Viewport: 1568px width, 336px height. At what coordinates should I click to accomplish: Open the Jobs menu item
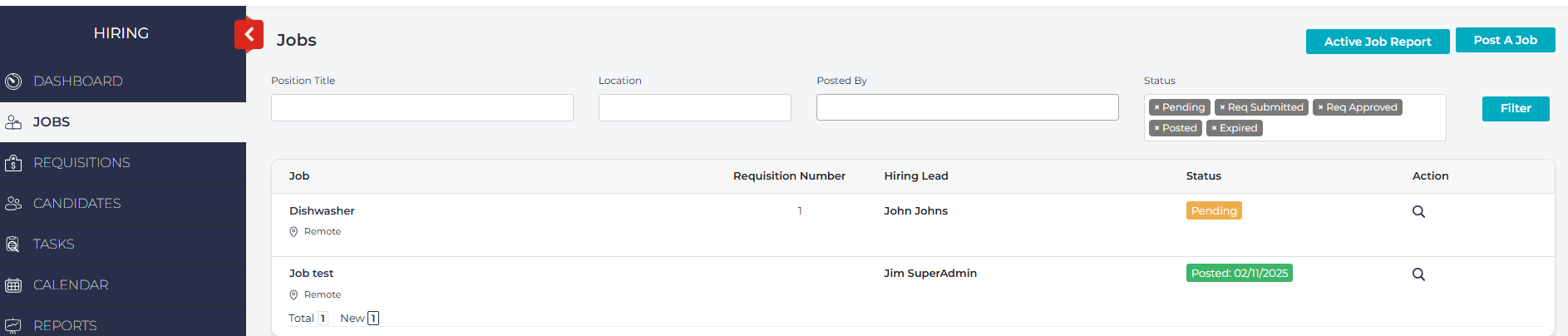point(52,122)
